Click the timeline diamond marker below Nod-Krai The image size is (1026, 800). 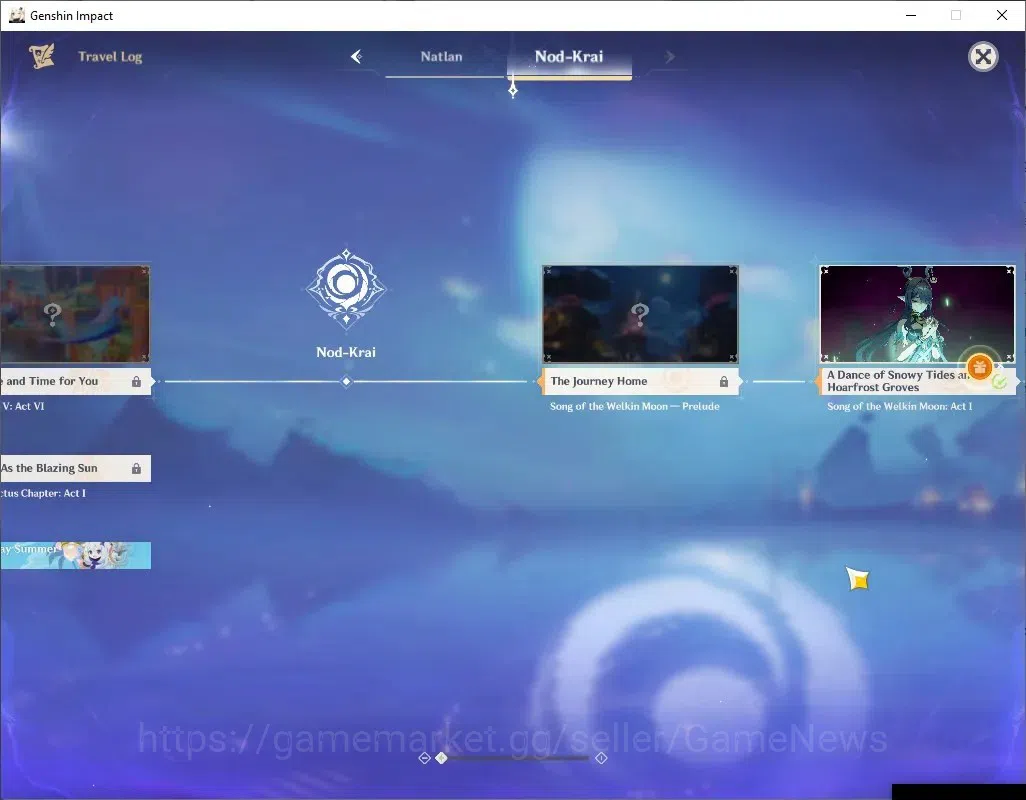point(347,381)
